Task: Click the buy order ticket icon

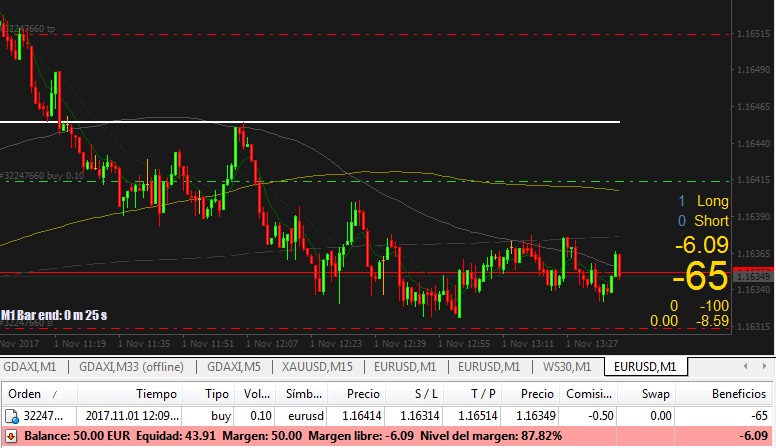Action: click(10, 415)
